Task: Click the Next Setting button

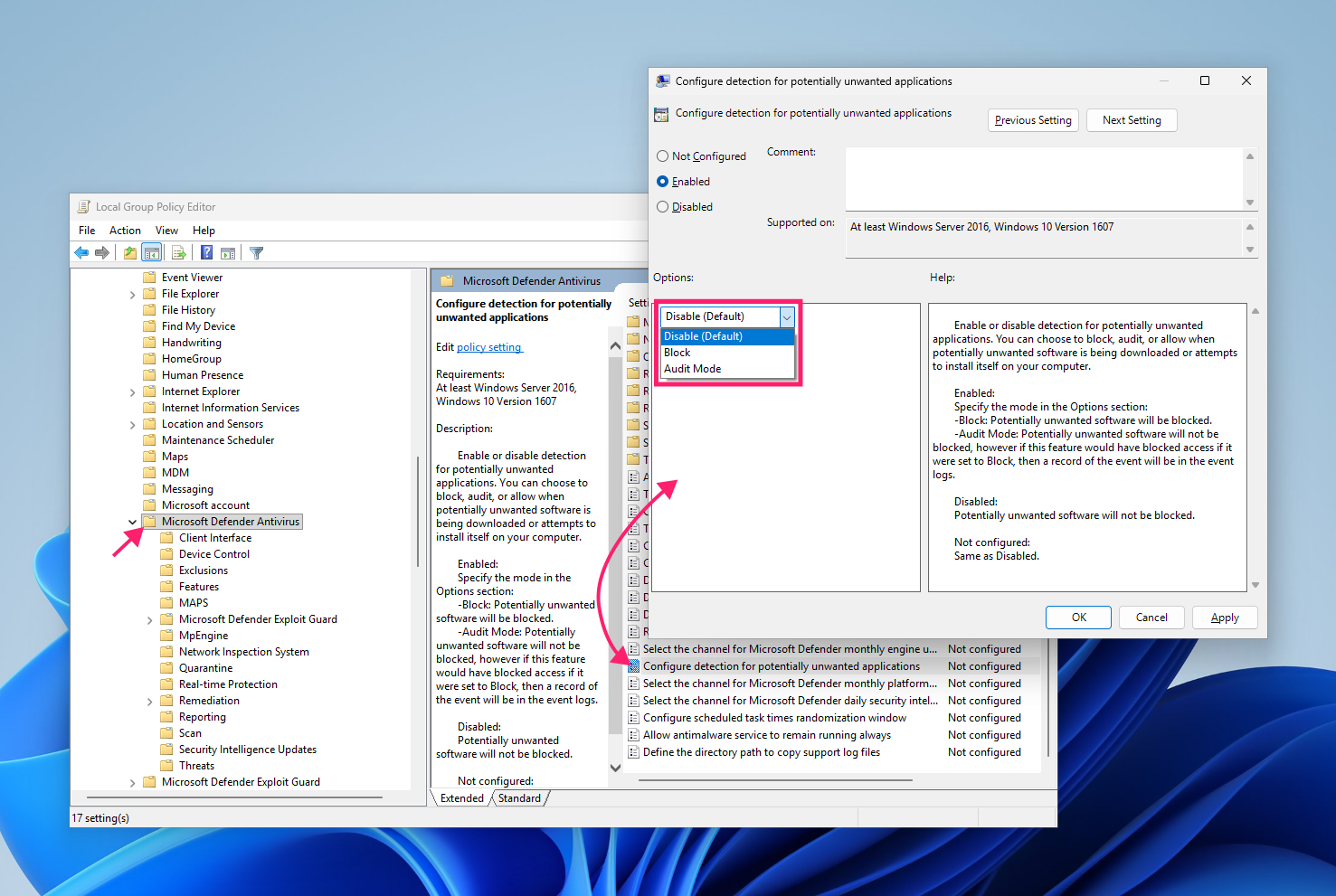Action: point(1132,120)
